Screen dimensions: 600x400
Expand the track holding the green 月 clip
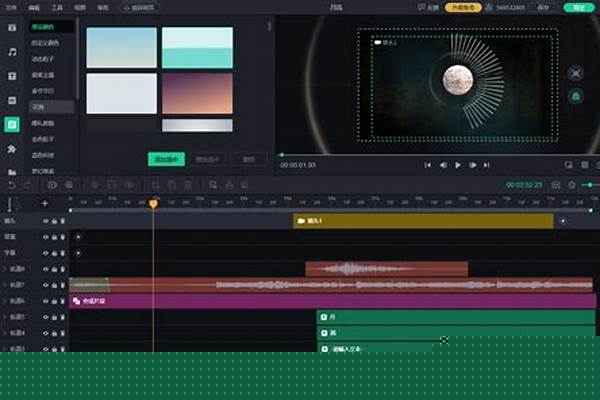point(5,317)
